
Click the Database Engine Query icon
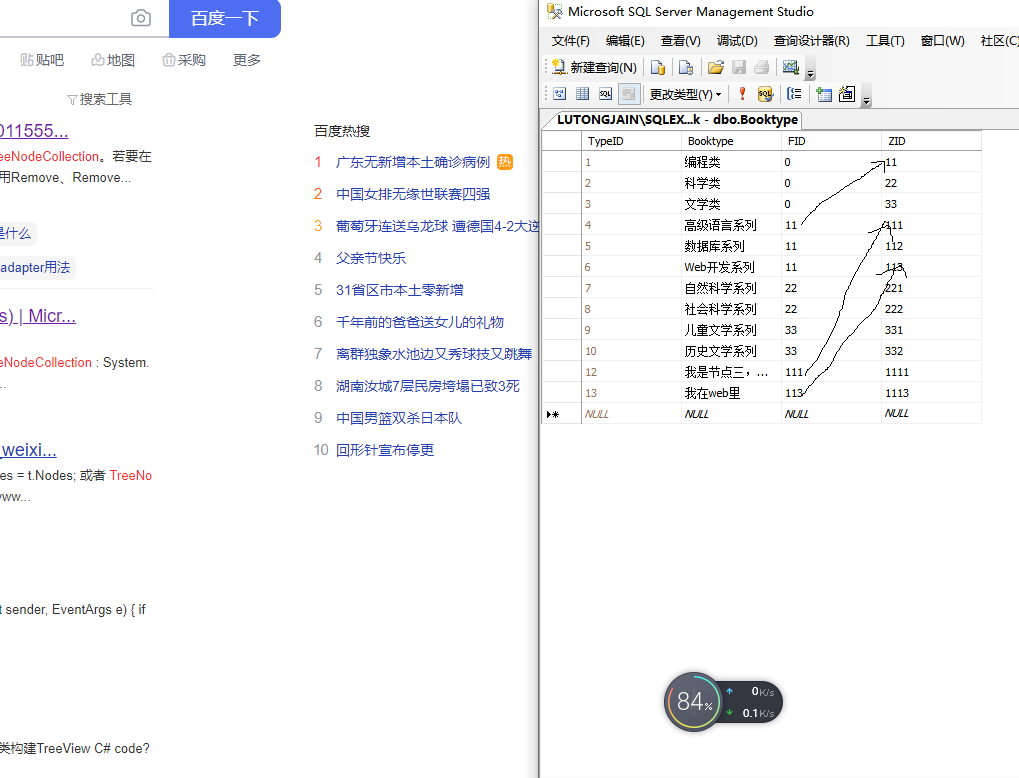658,67
